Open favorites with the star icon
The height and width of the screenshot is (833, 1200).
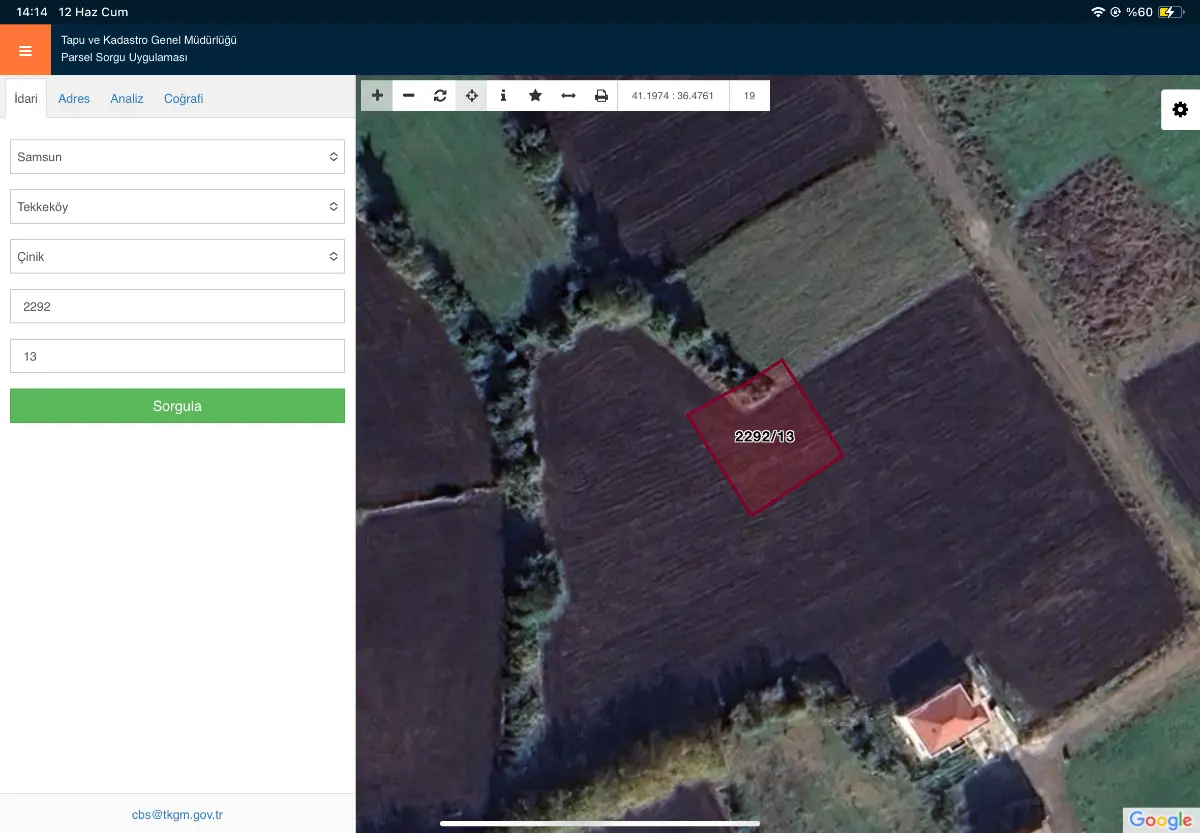(535, 95)
